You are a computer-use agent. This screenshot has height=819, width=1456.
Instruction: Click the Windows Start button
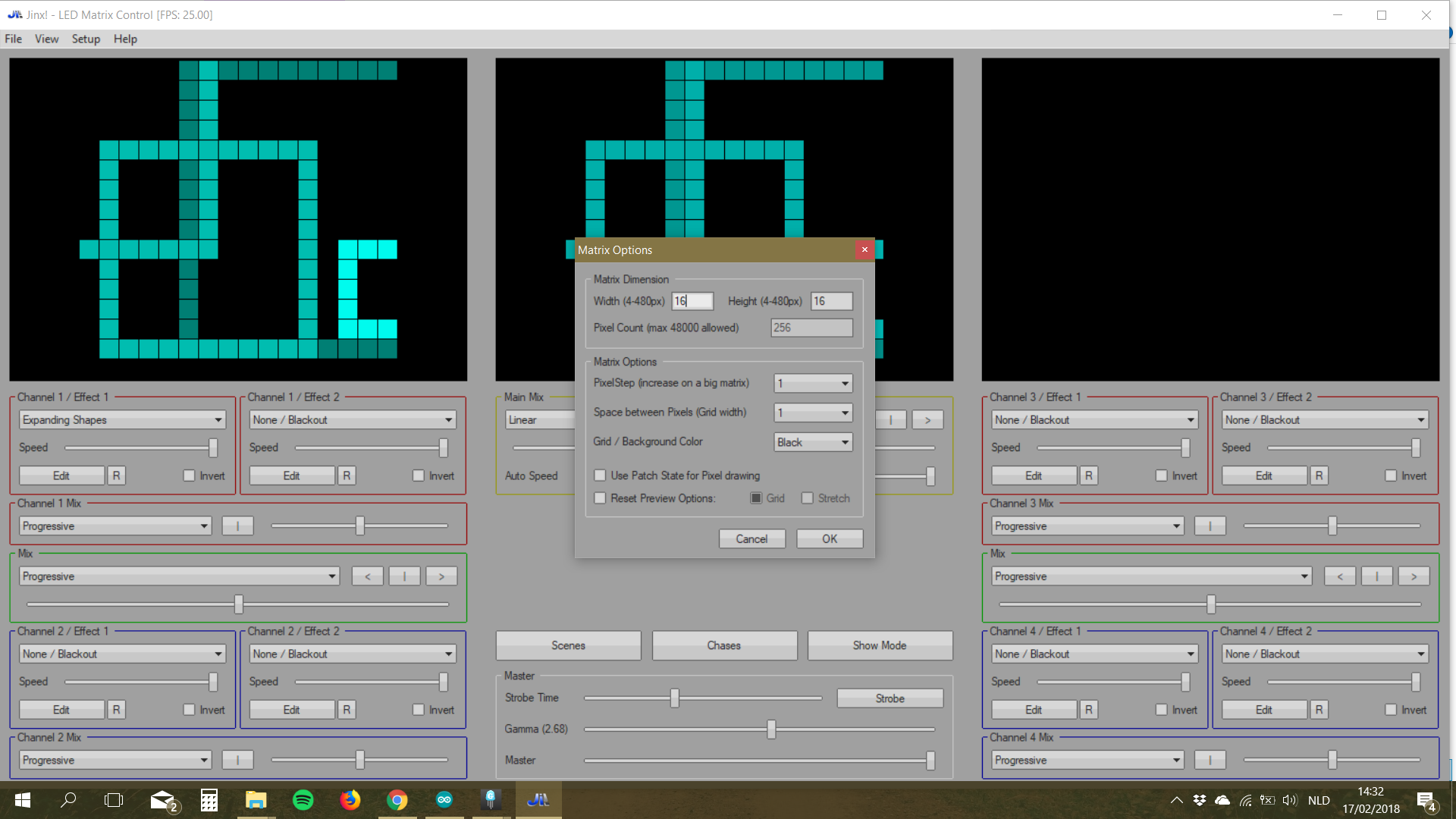[x=22, y=800]
